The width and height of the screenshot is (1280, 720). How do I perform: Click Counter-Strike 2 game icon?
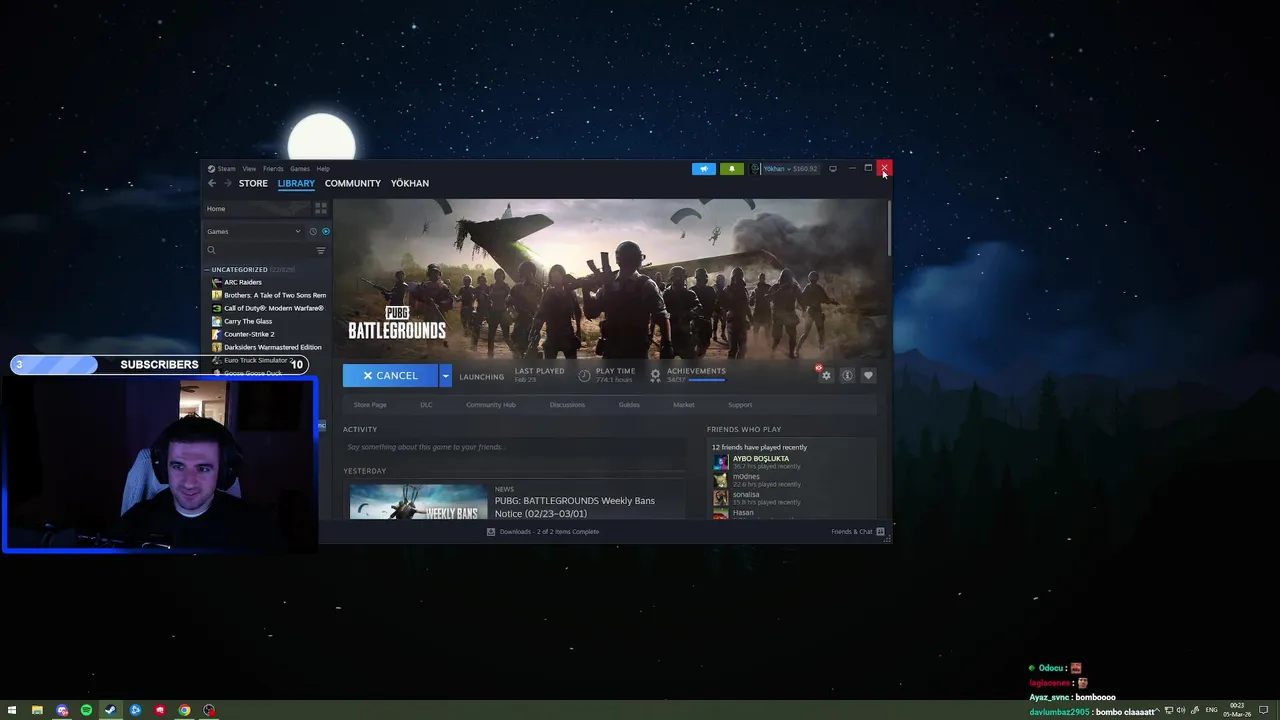217,334
